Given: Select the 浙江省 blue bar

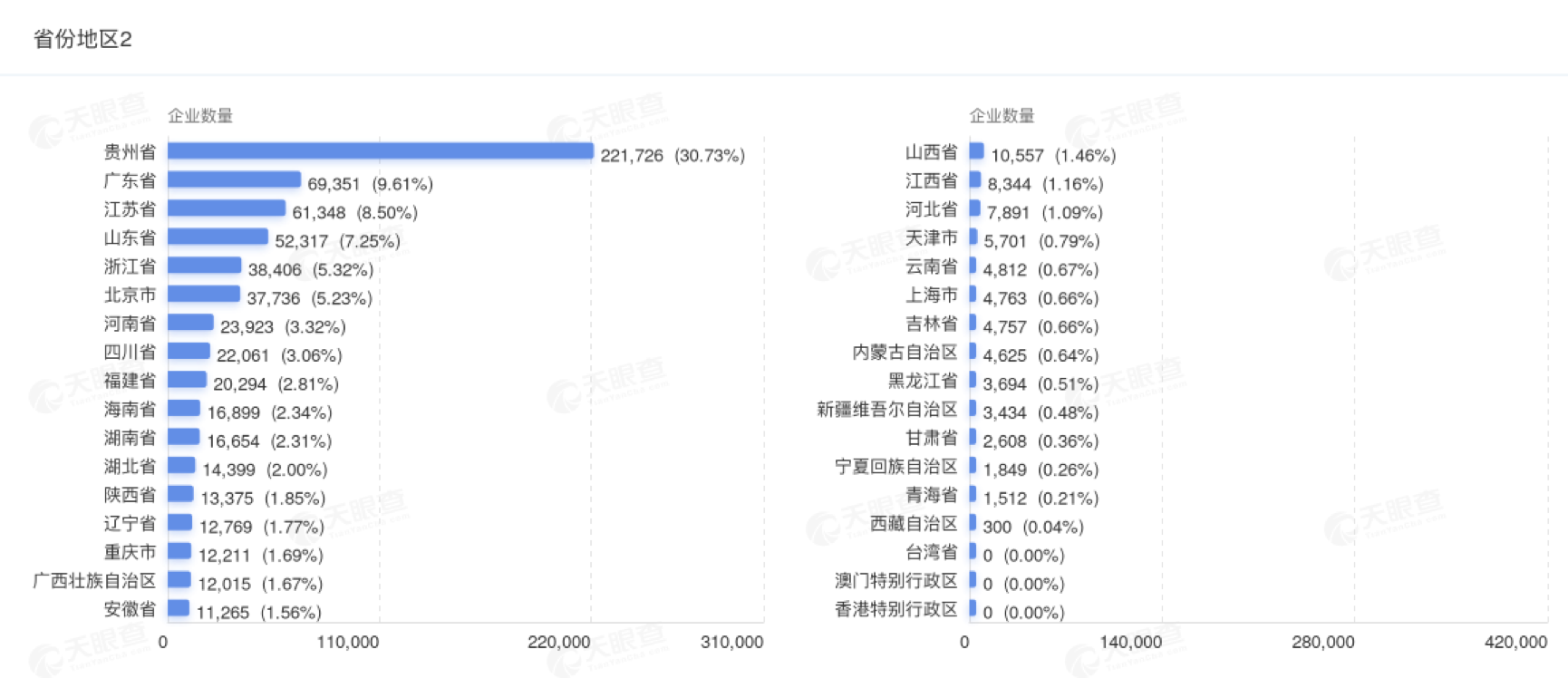Looking at the screenshot, I should pyautogui.click(x=204, y=266).
